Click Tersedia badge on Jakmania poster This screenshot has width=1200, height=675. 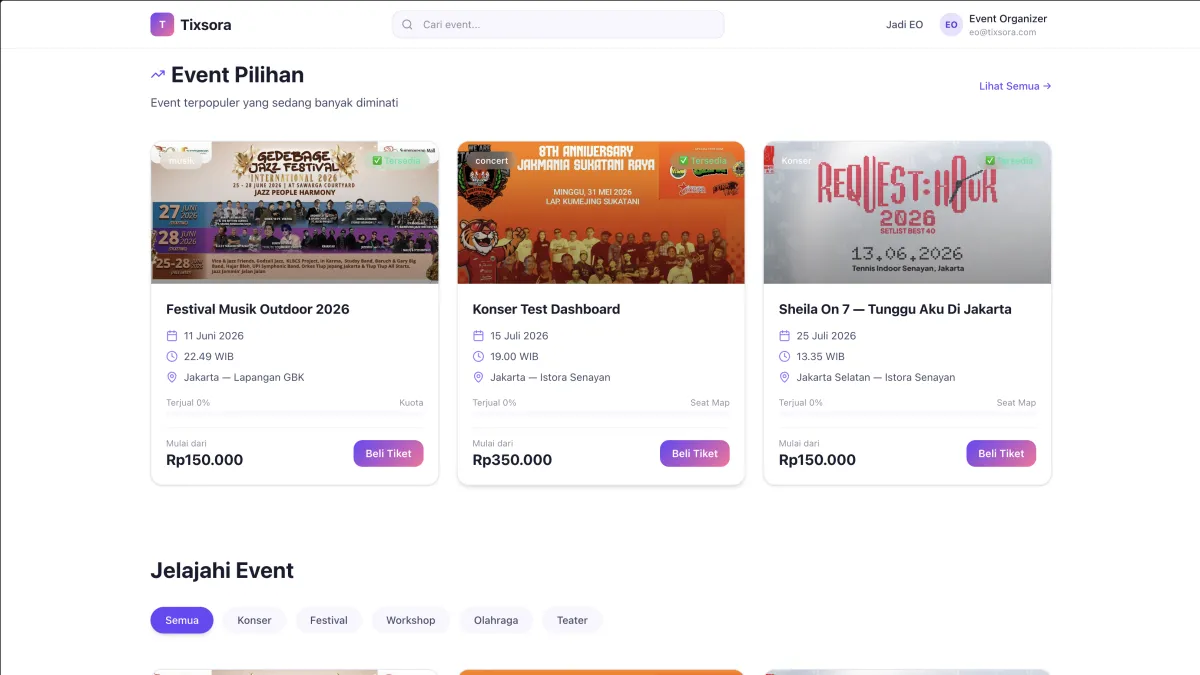703,160
